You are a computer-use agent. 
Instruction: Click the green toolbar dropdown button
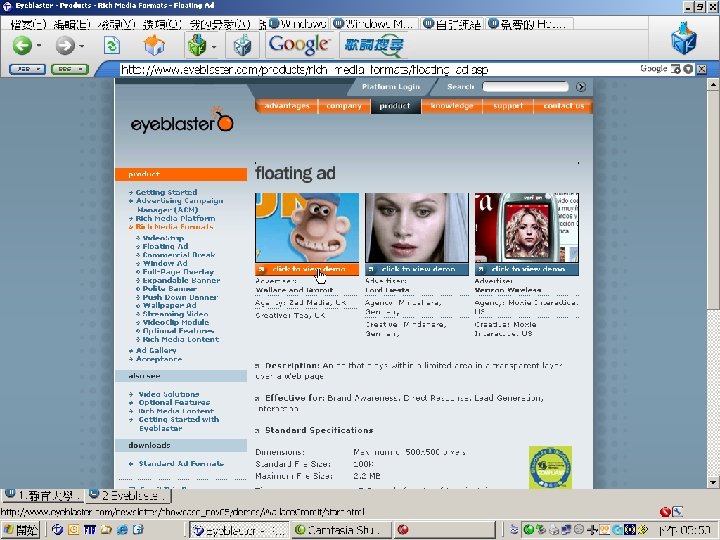tap(70, 69)
